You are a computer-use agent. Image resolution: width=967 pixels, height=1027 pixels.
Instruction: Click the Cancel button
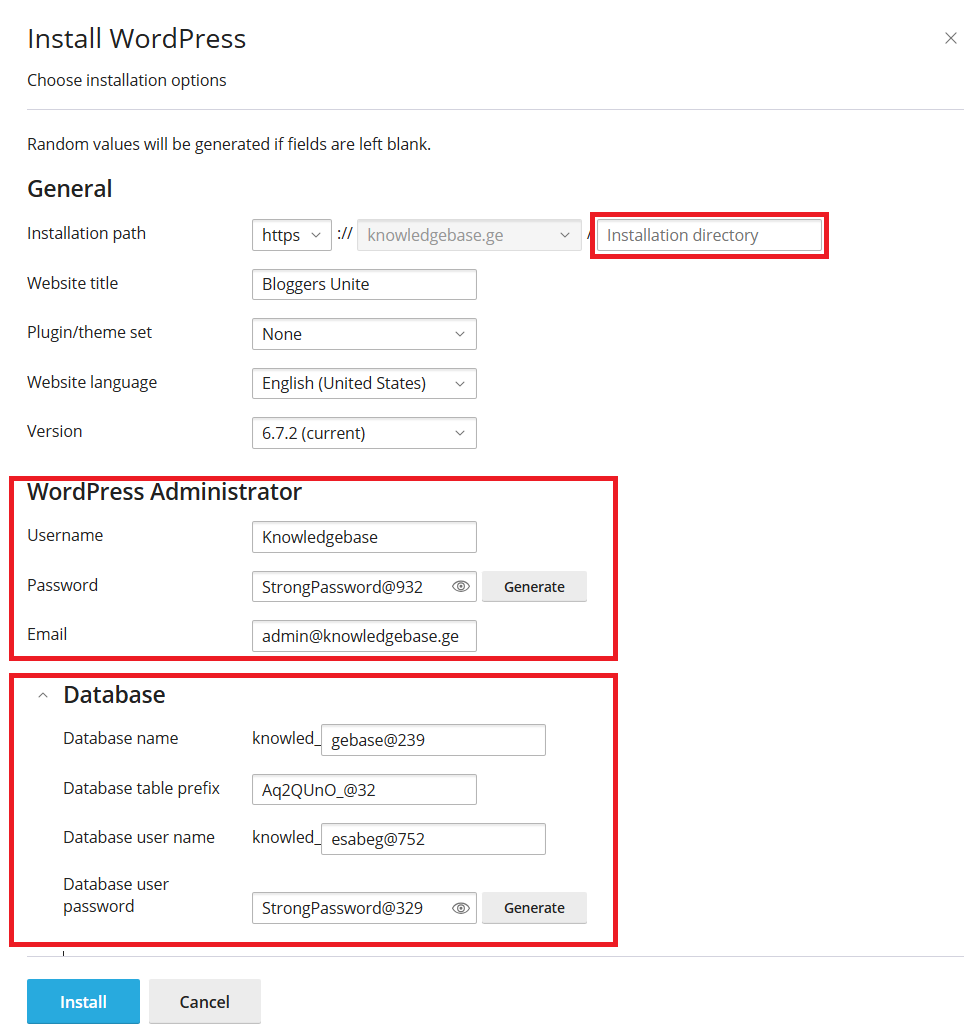pyautogui.click(x=204, y=1001)
